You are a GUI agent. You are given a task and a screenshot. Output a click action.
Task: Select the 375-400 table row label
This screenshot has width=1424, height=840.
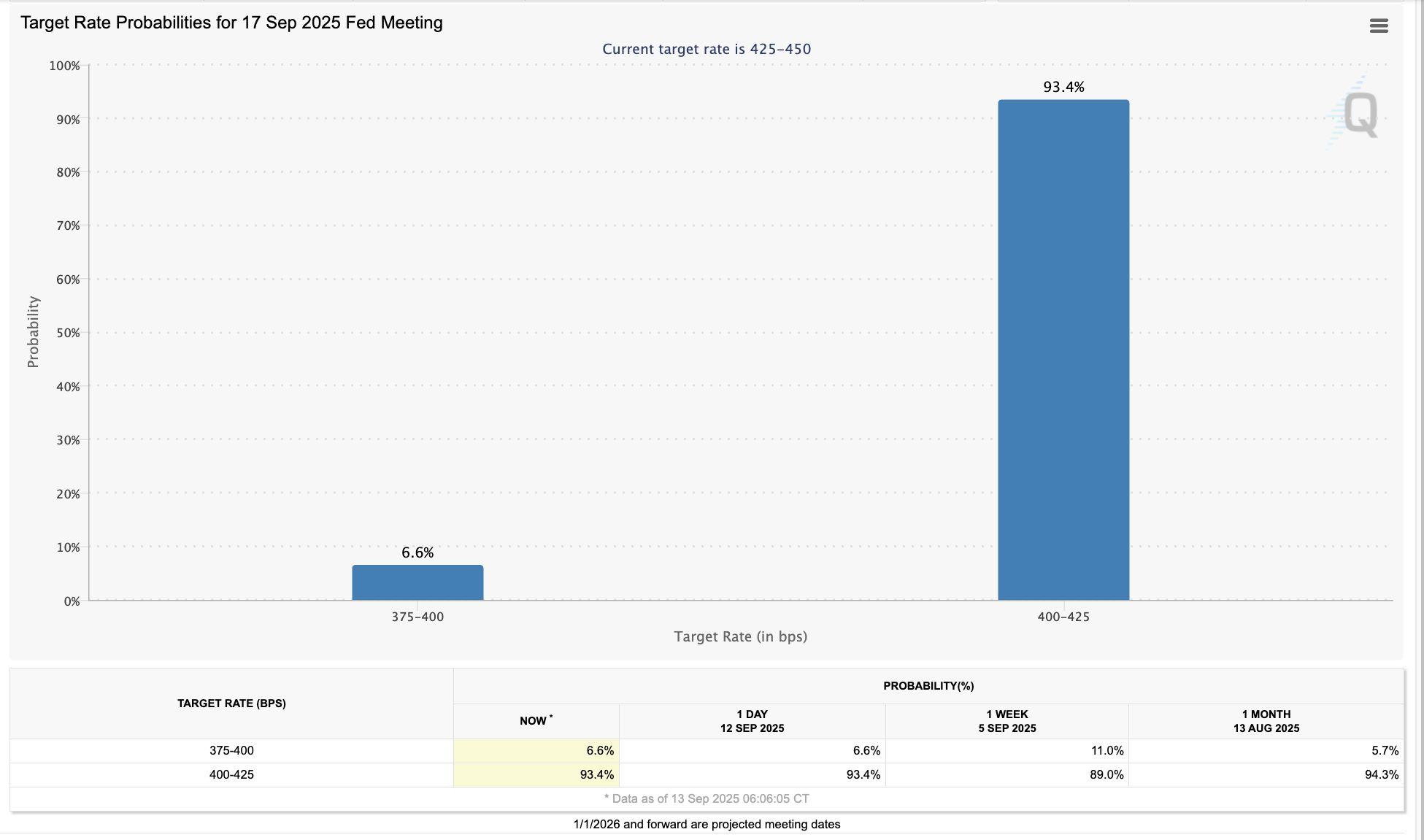[231, 751]
